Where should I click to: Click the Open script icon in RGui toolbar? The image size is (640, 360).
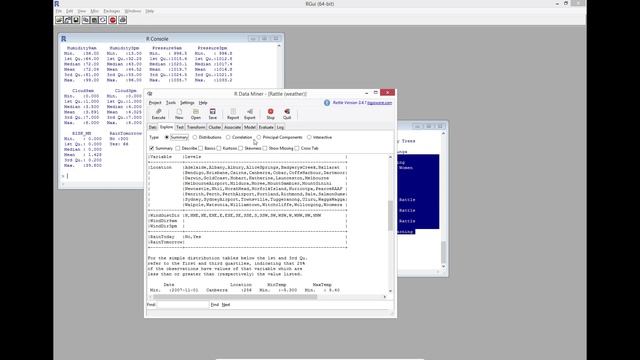pos(59,20)
